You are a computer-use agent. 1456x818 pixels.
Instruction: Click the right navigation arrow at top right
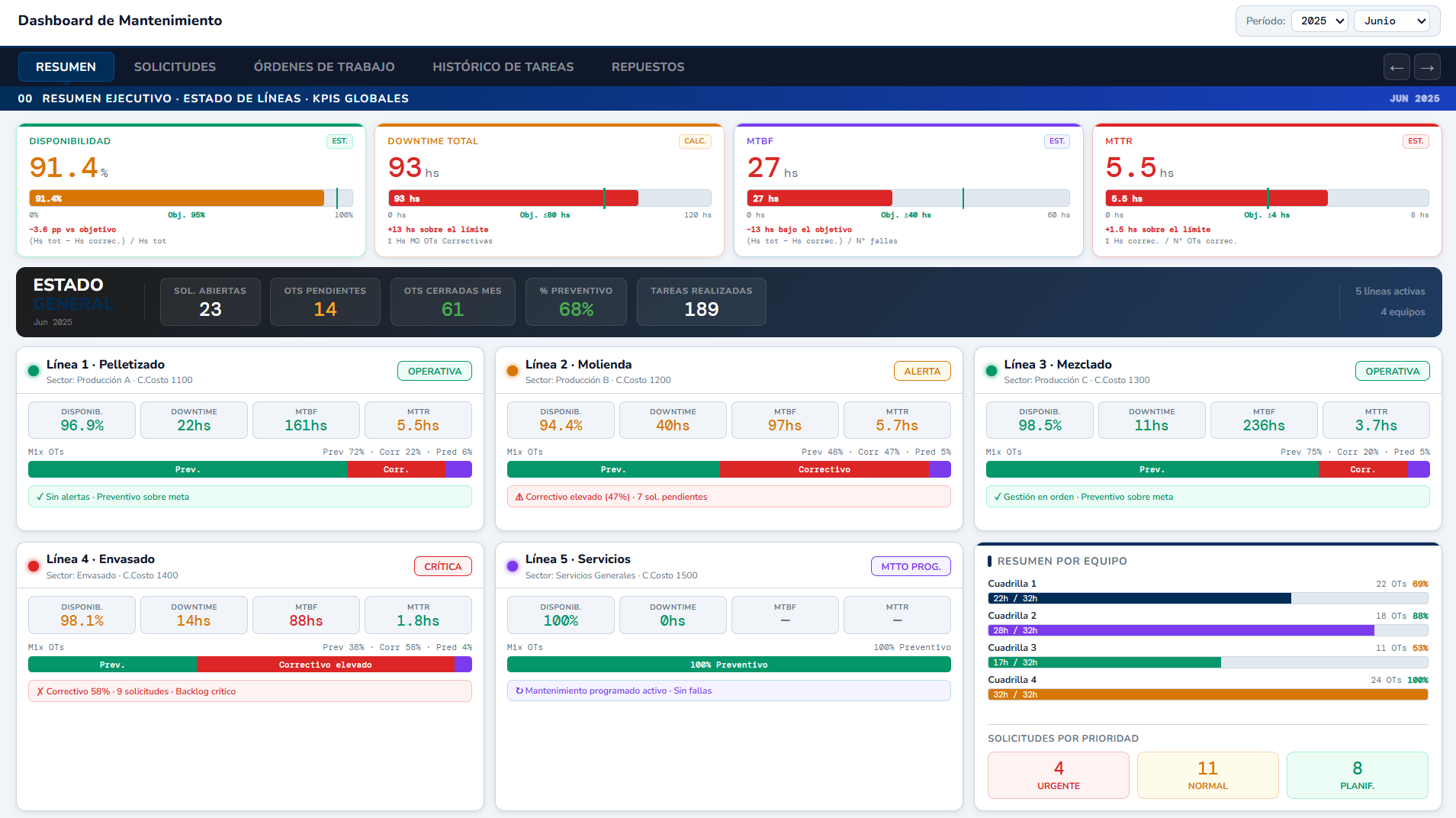1428,67
